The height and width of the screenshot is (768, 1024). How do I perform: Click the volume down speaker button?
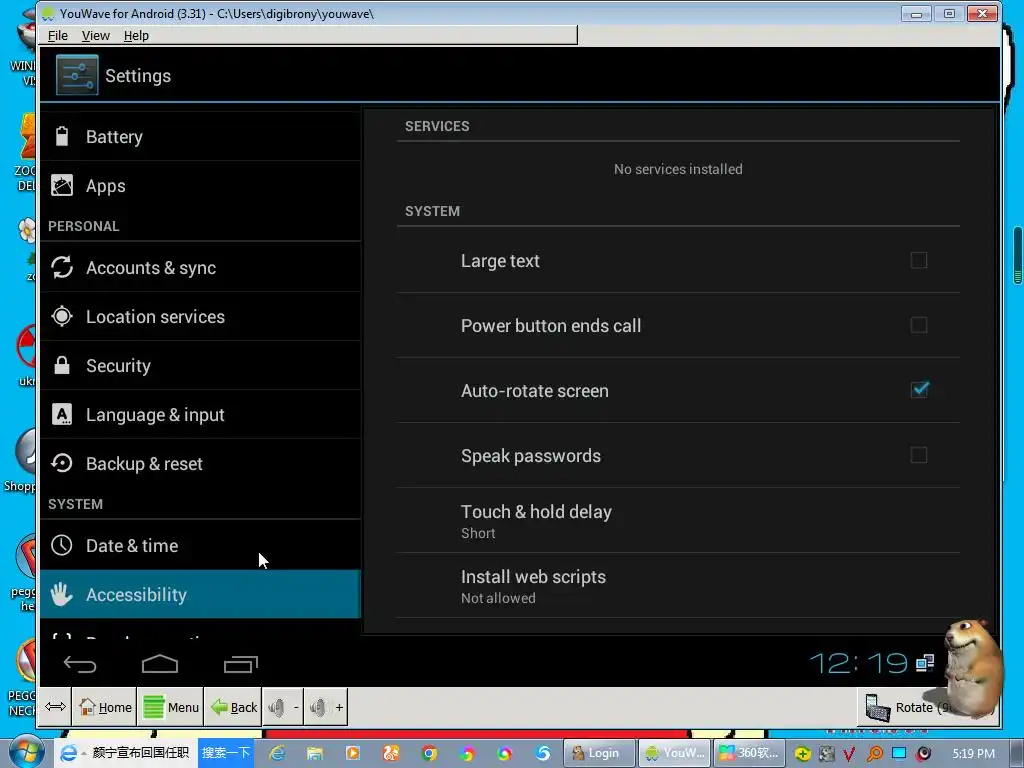[x=283, y=707]
